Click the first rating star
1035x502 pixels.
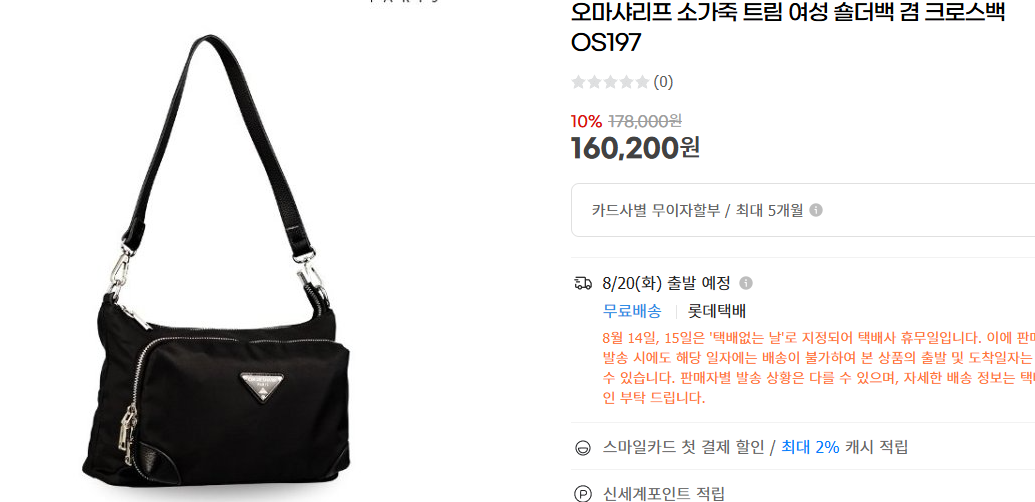coord(579,82)
